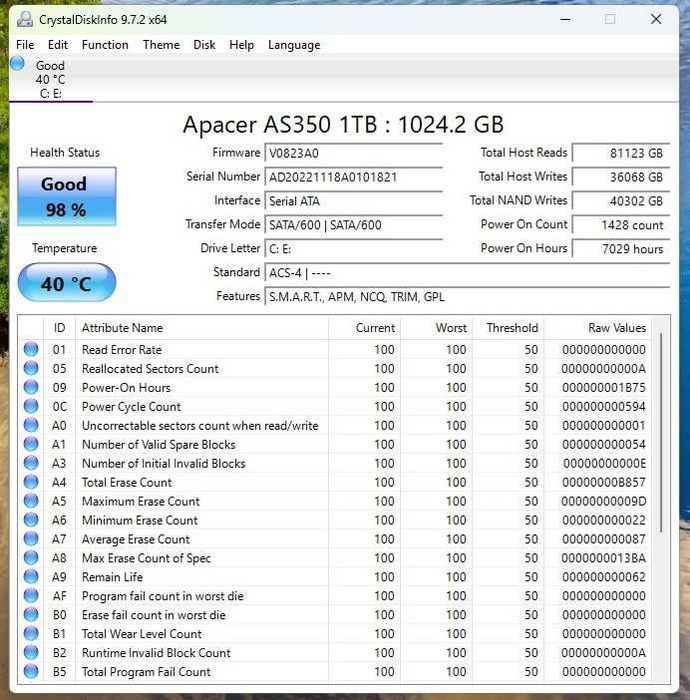
Task: Click the Standard field showing ACS-4
Action: (467, 273)
